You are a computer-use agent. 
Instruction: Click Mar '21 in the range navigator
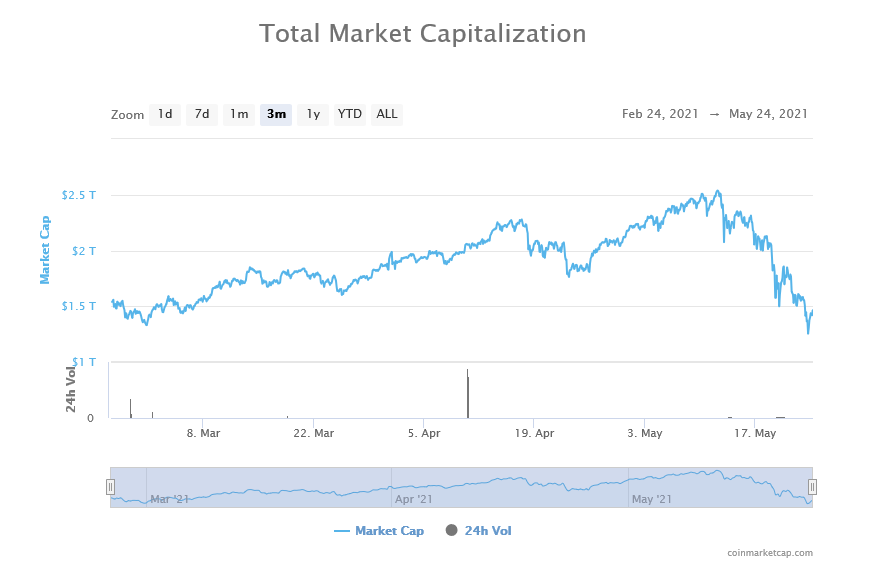click(168, 498)
